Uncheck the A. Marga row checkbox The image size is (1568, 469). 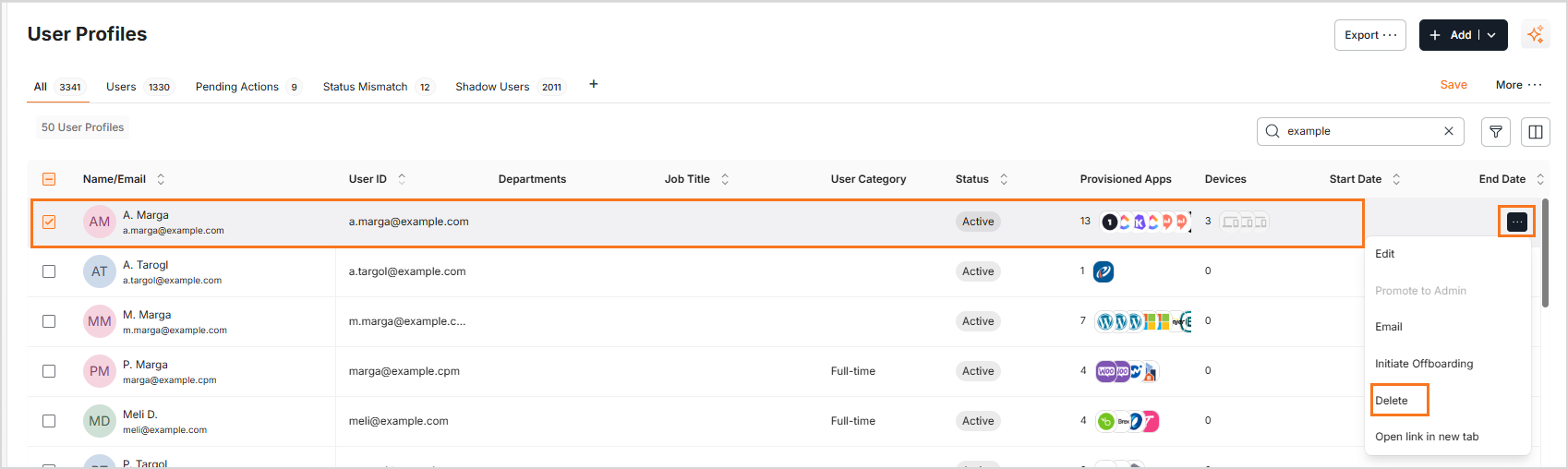coord(49,222)
